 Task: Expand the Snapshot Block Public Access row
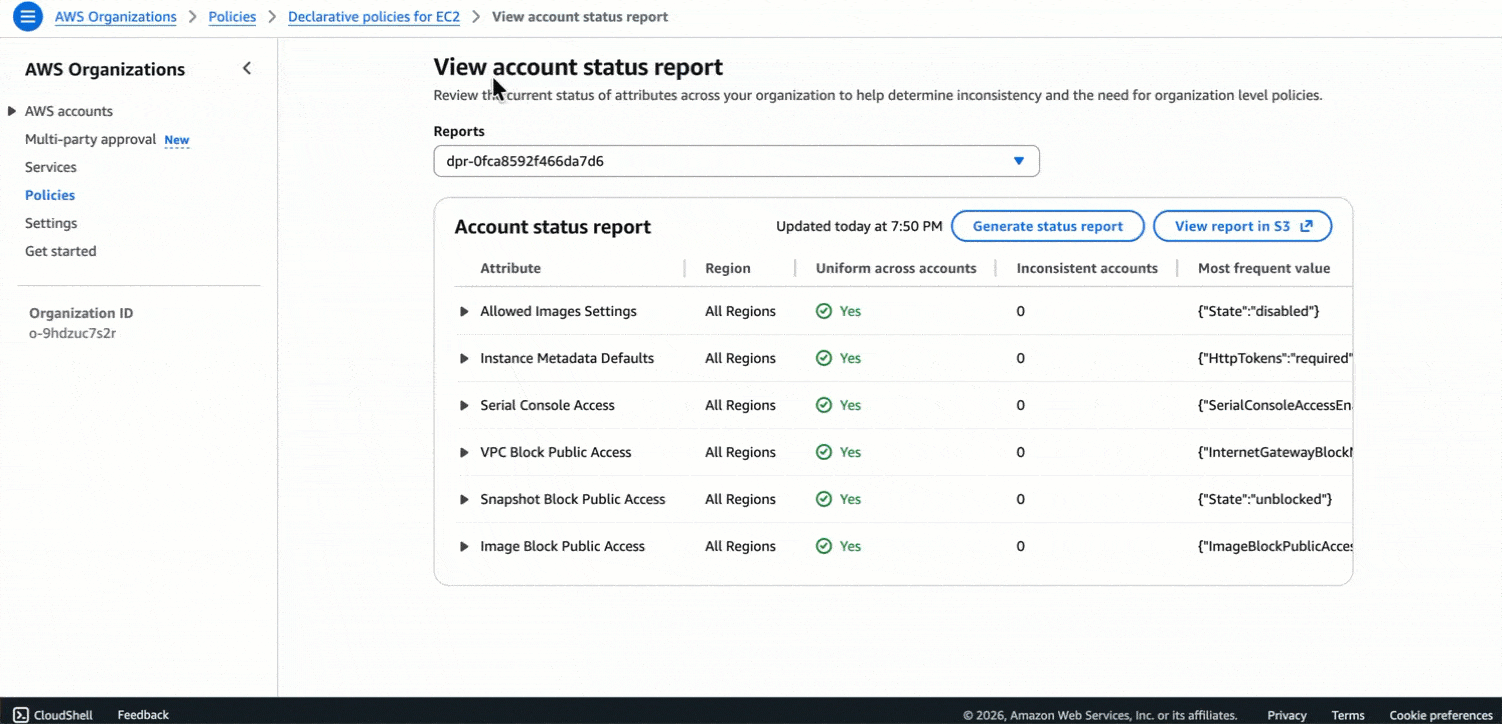coord(464,499)
